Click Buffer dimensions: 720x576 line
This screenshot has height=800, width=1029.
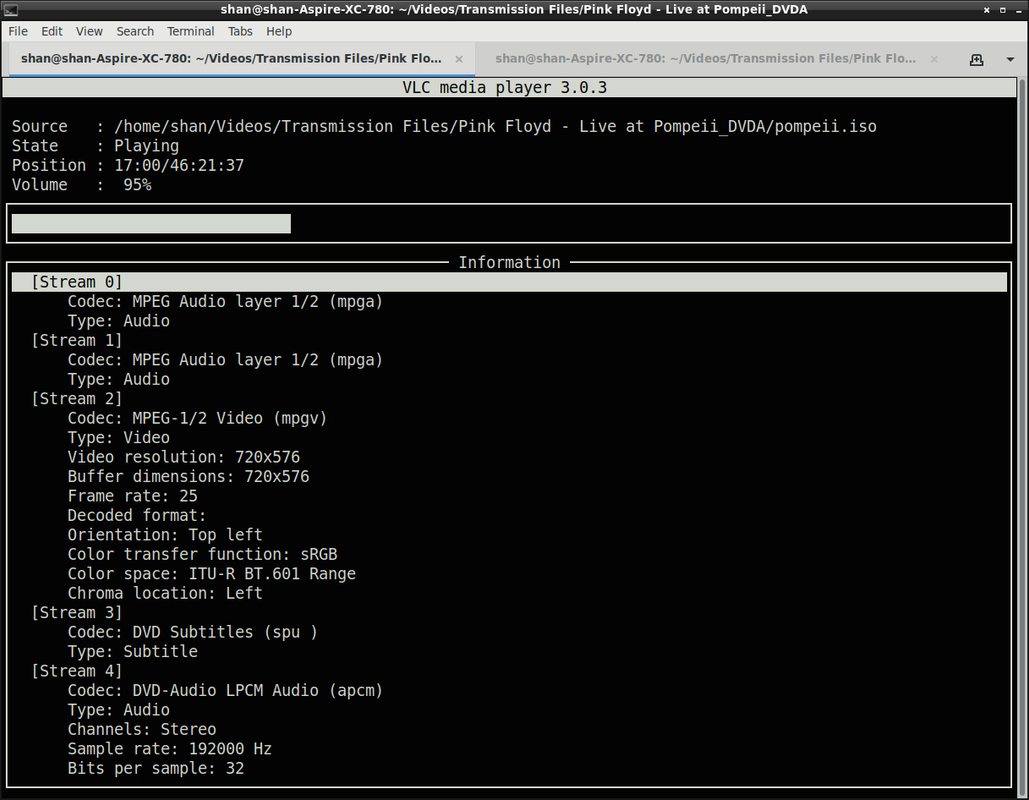[x=188, y=476]
